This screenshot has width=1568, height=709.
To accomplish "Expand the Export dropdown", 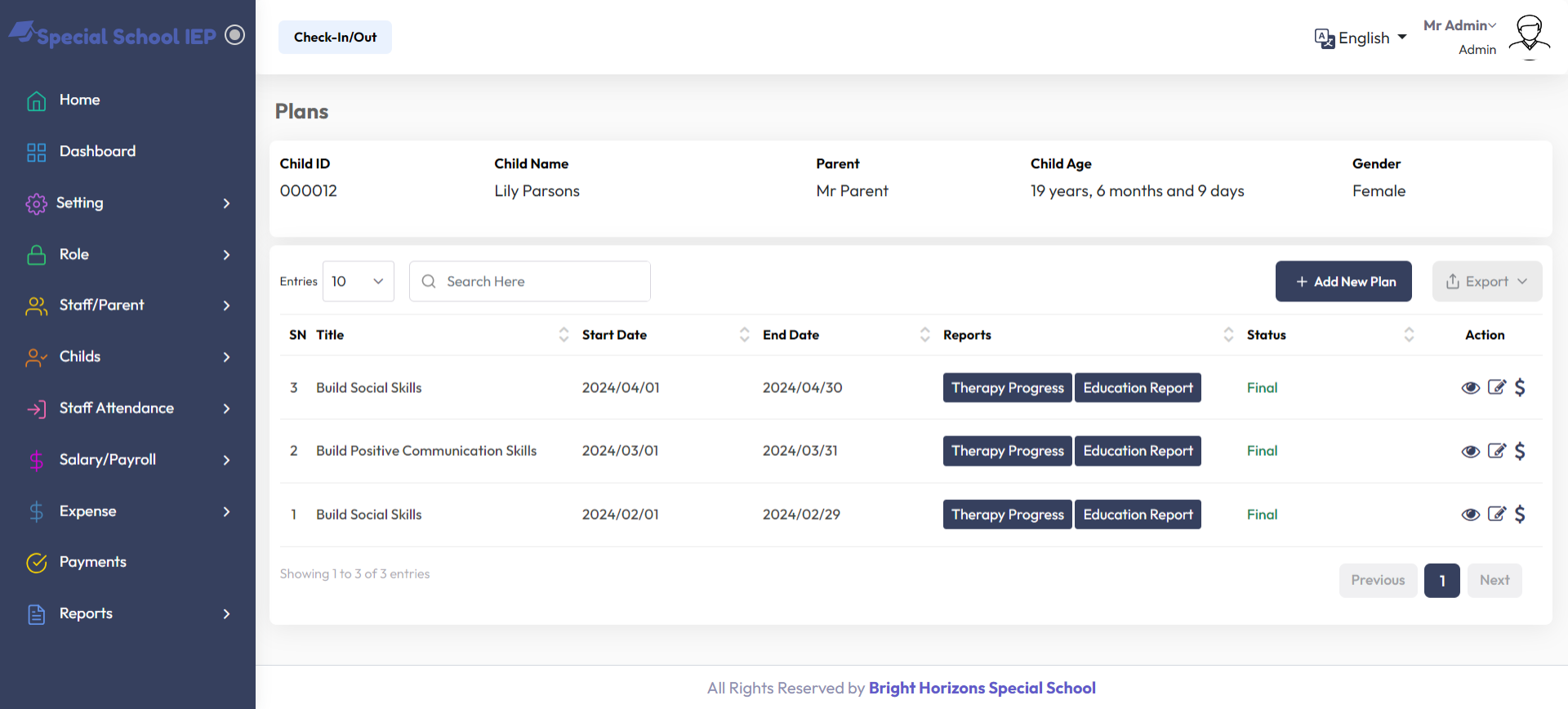I will point(1486,281).
